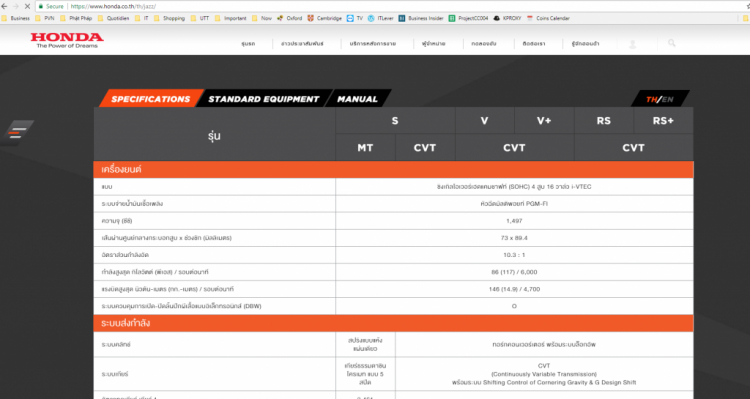Click the 1,497 displacement value
Viewport: 750px width, 399px height.
click(514, 221)
